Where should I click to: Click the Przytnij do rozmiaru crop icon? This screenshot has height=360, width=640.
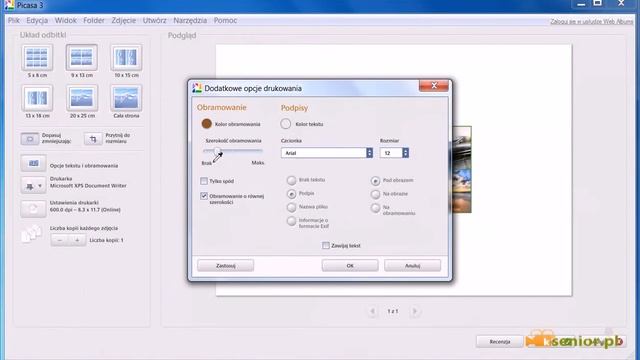(93, 139)
